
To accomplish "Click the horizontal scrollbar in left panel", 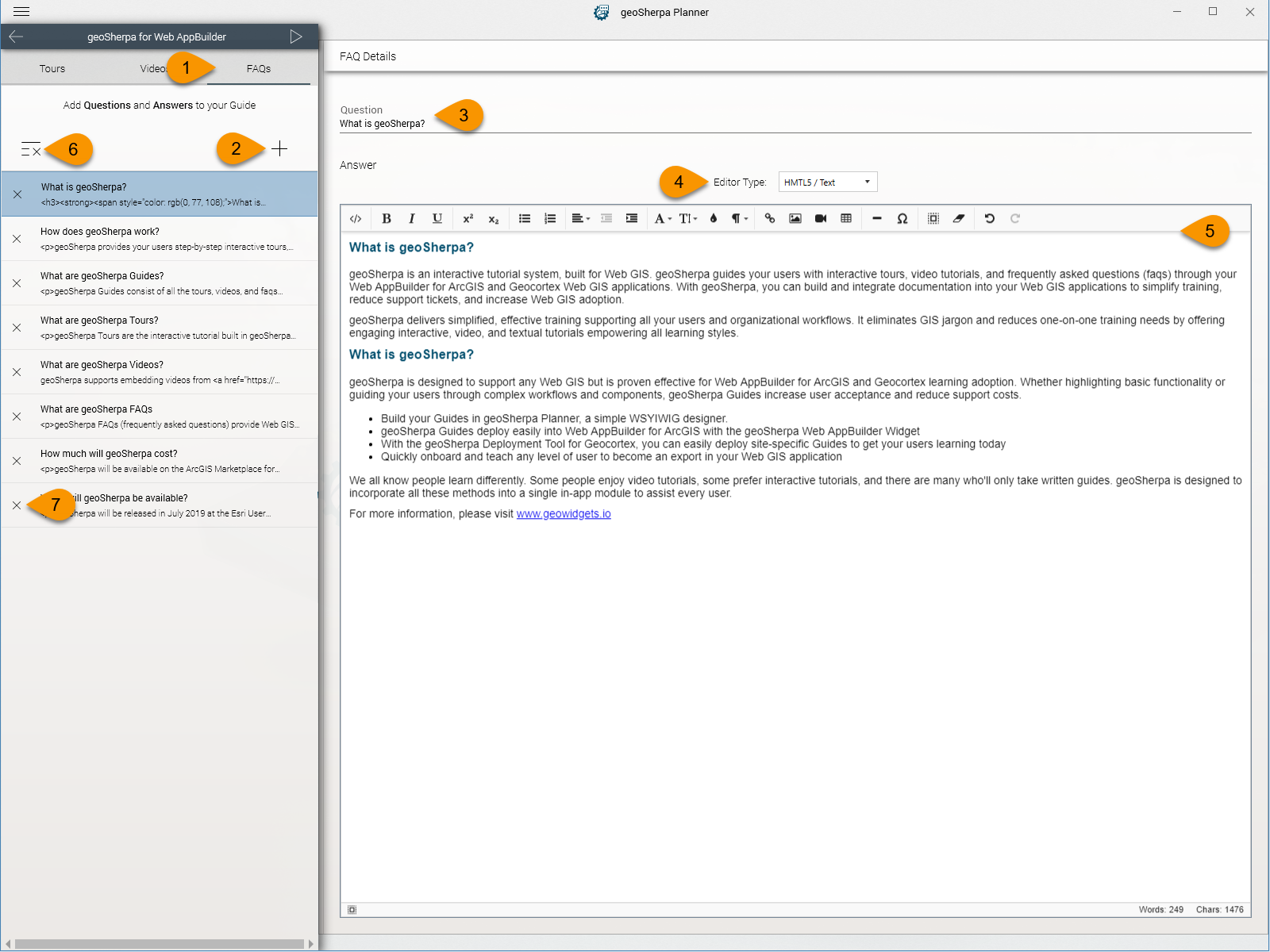I will tap(160, 944).
